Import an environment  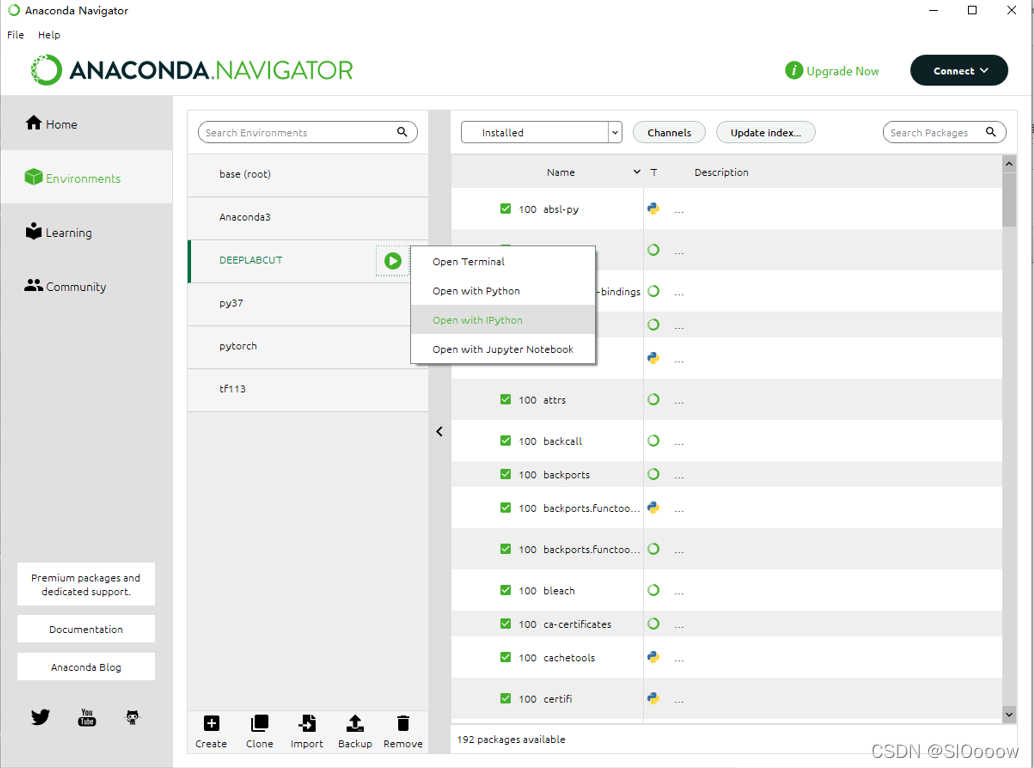307,732
